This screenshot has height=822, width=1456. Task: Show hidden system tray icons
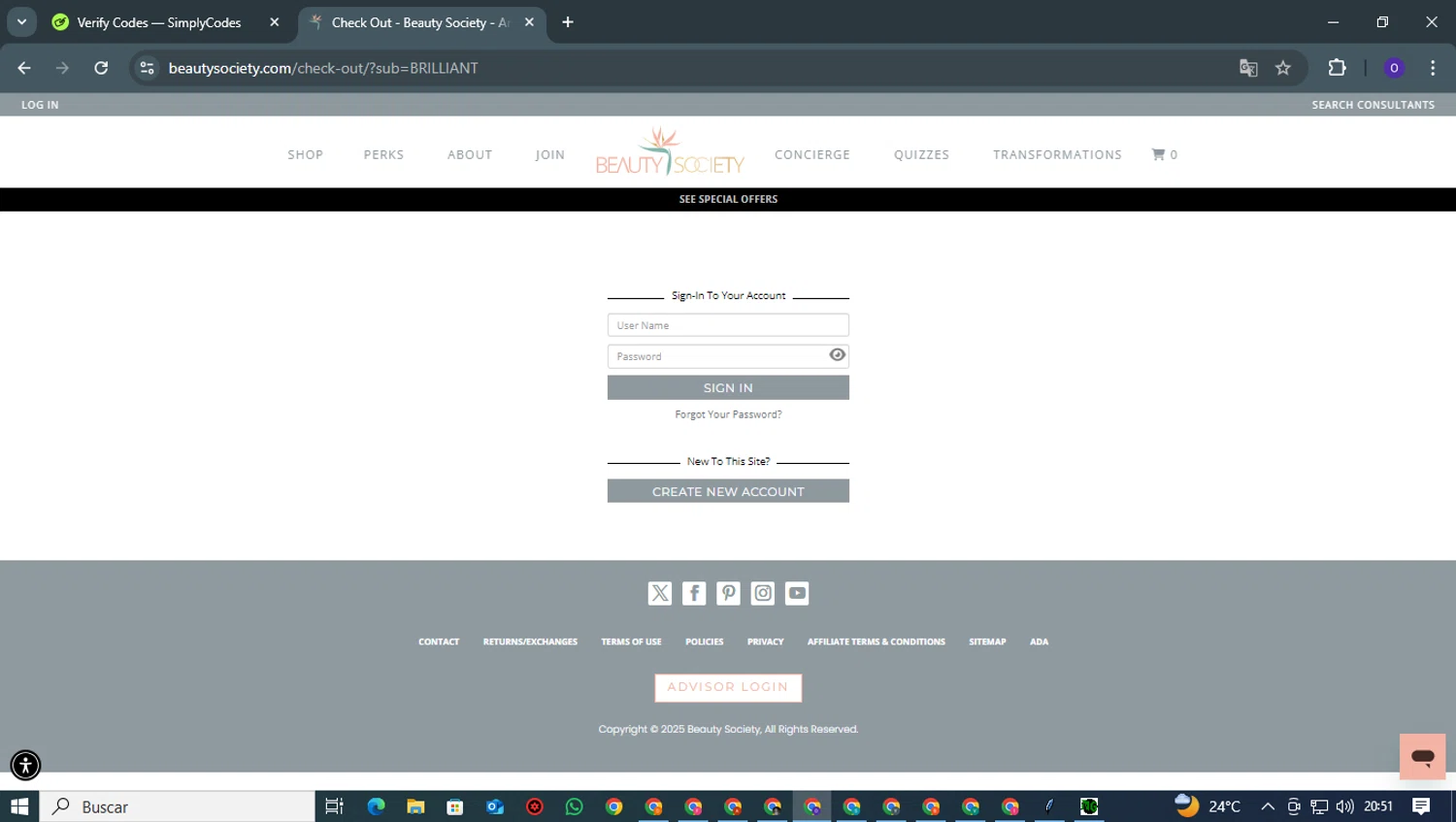click(1268, 806)
